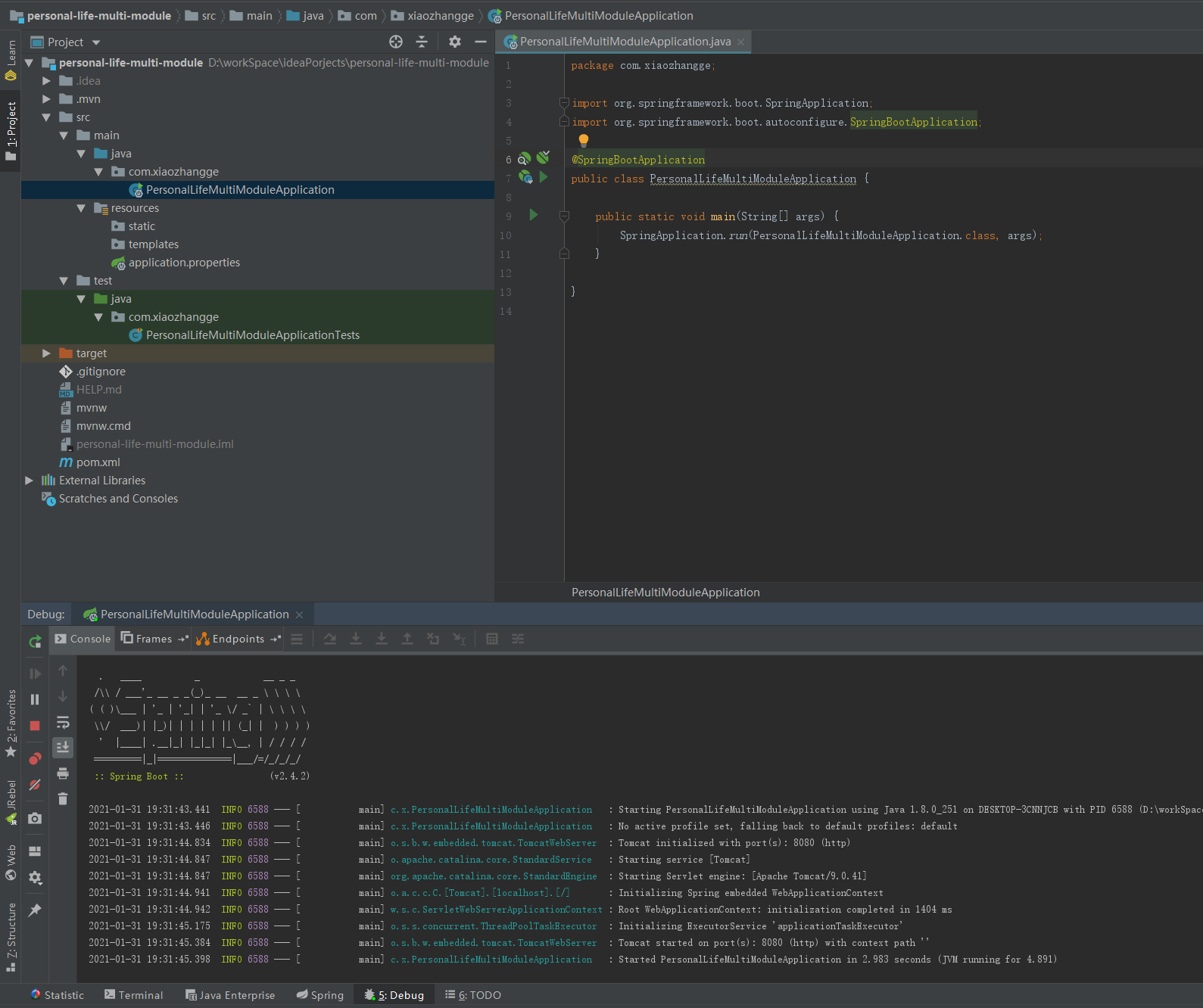Collapse the resources folder

coord(81,208)
